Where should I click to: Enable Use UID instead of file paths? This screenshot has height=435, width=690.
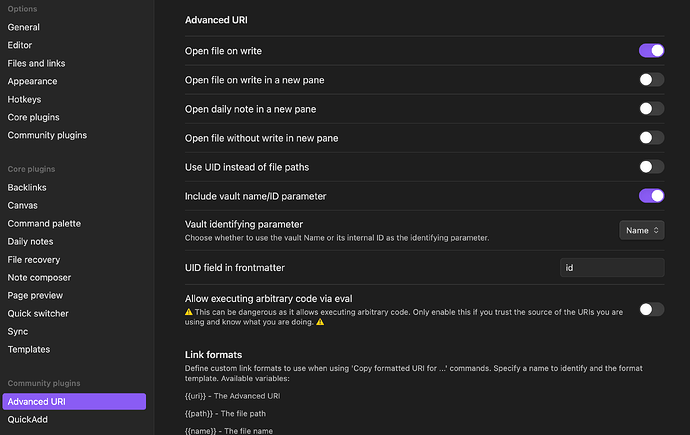click(651, 167)
